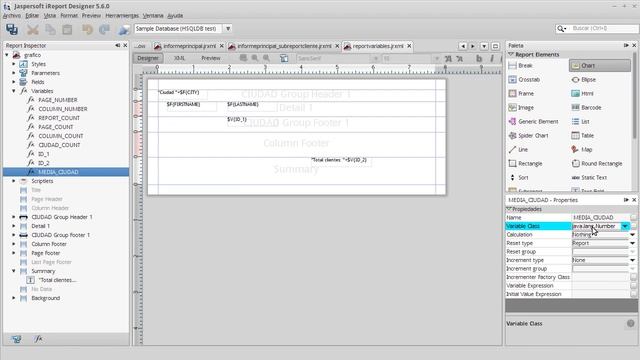Select the Static Text palette element
This screenshot has width=640, height=360.
click(x=589, y=178)
